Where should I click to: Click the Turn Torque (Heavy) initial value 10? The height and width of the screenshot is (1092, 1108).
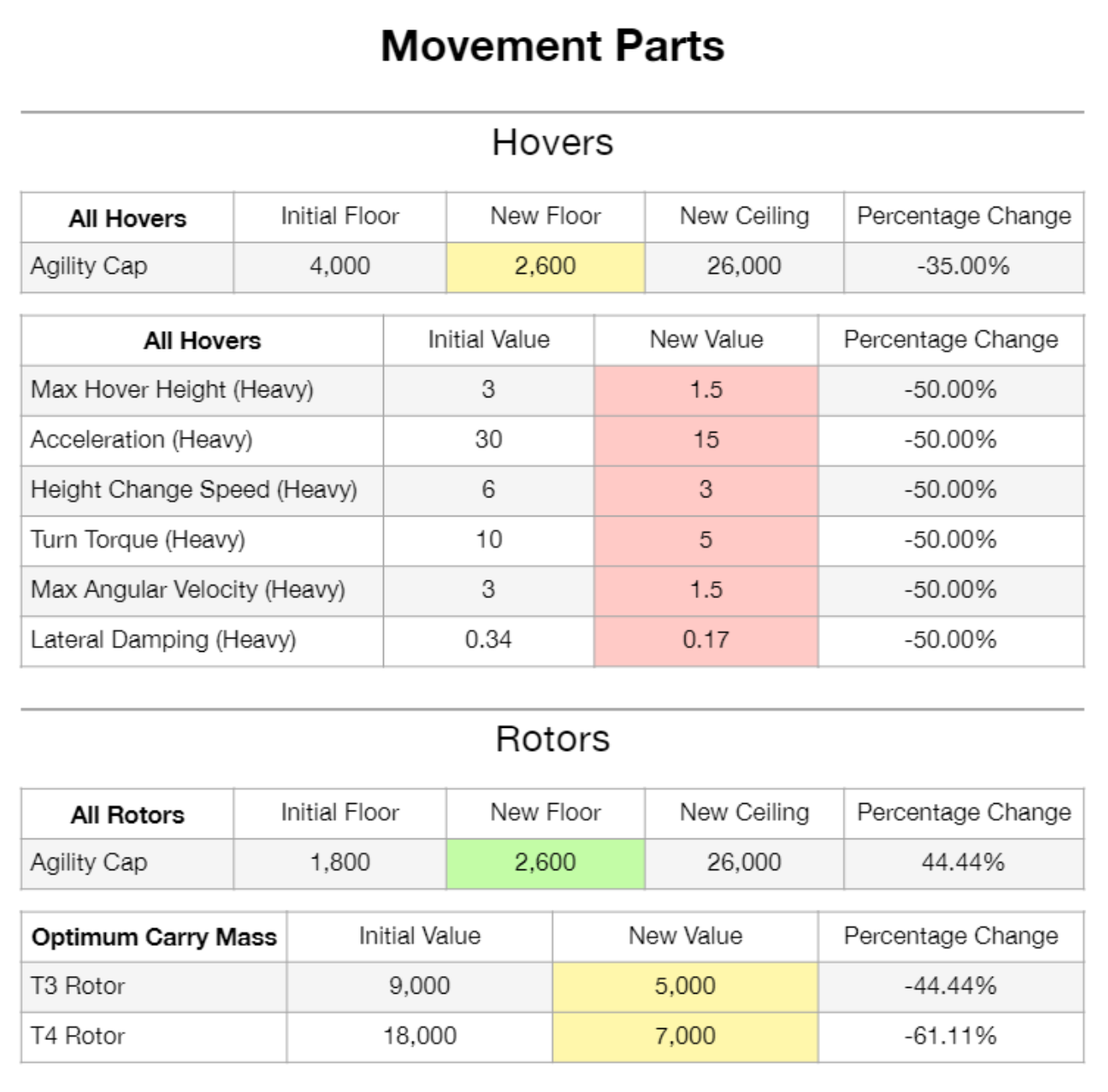coord(488,539)
